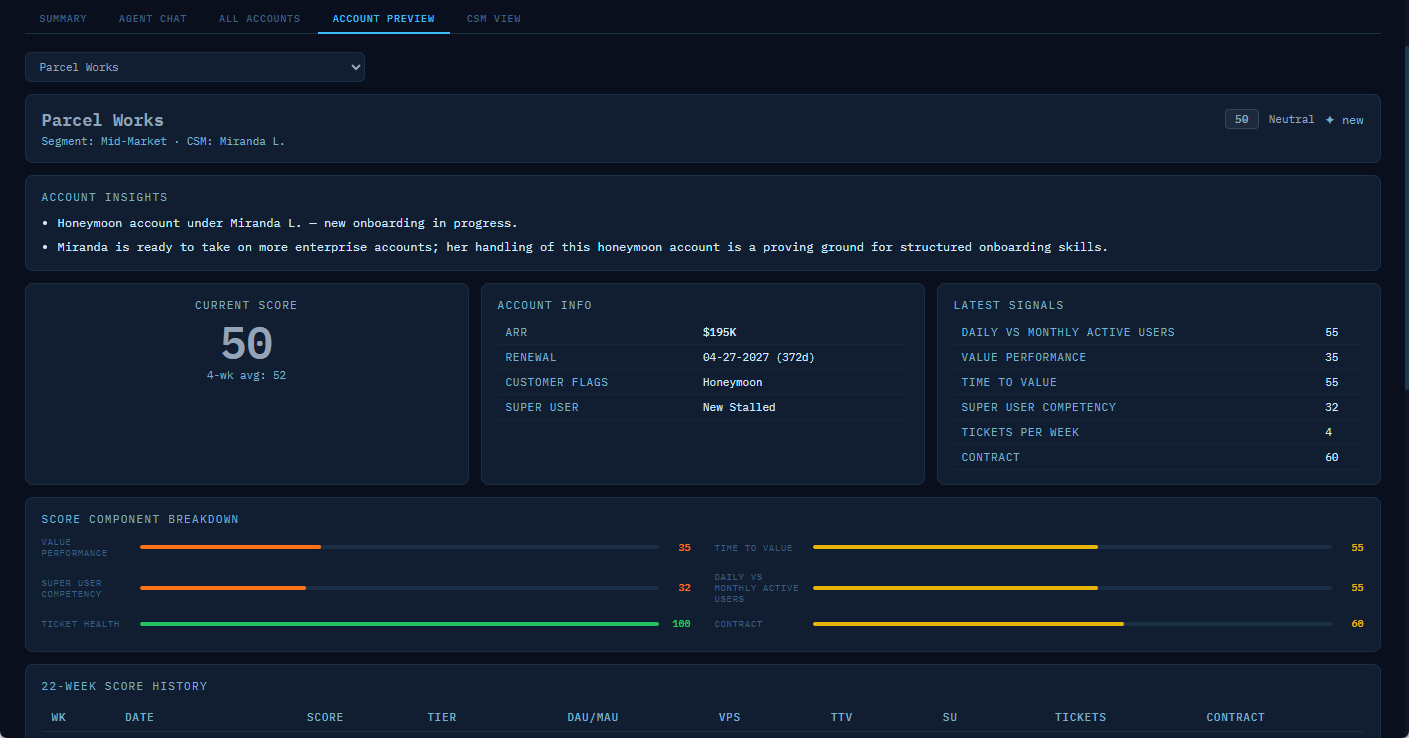This screenshot has height=738, width=1409.
Task: Click the 4-wk avg: 52 text
Action: pos(246,376)
